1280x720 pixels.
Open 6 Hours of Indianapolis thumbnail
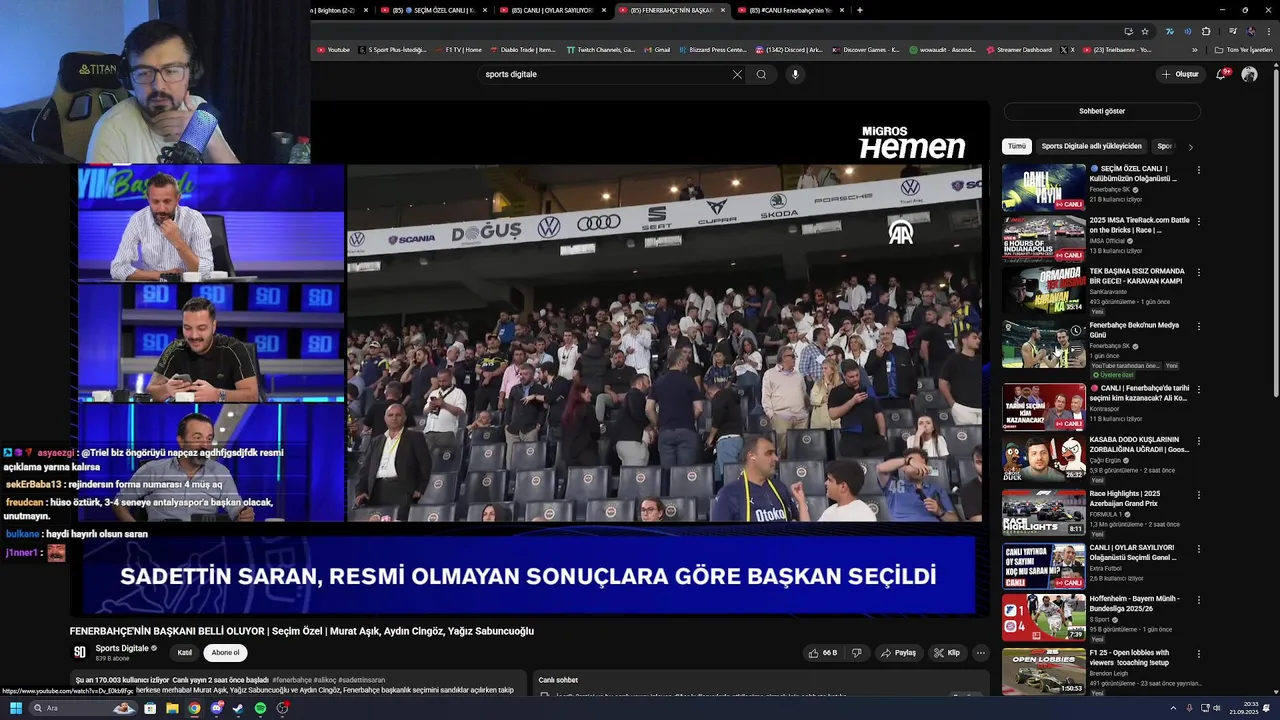1043,238
